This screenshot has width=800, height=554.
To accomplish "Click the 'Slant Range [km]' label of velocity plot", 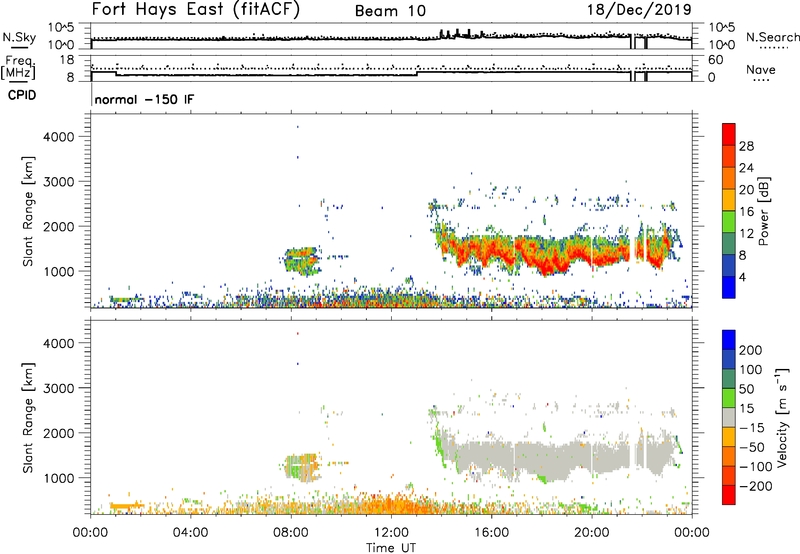I will click(28, 418).
